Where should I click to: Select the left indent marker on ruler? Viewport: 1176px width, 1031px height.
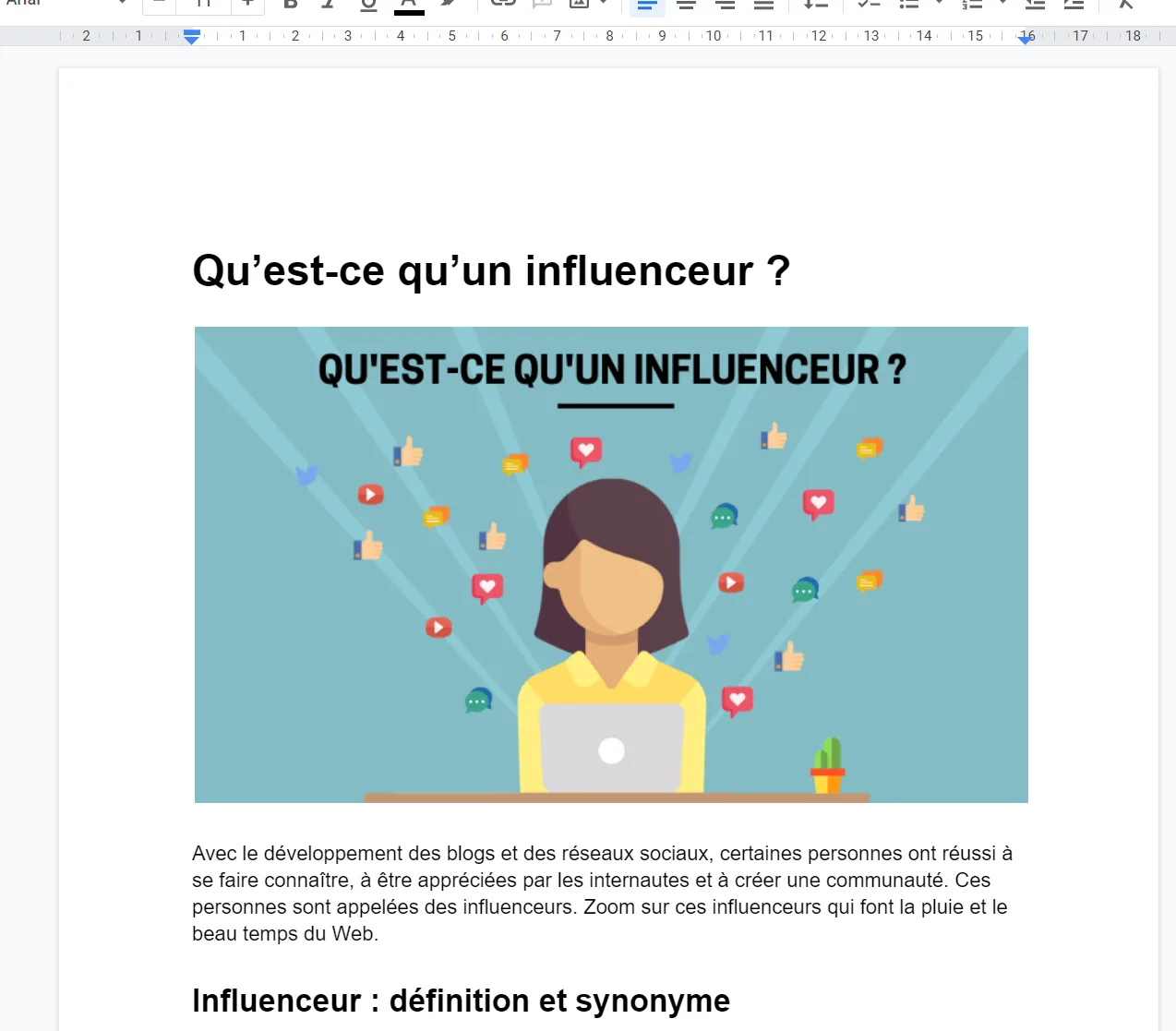point(191,39)
